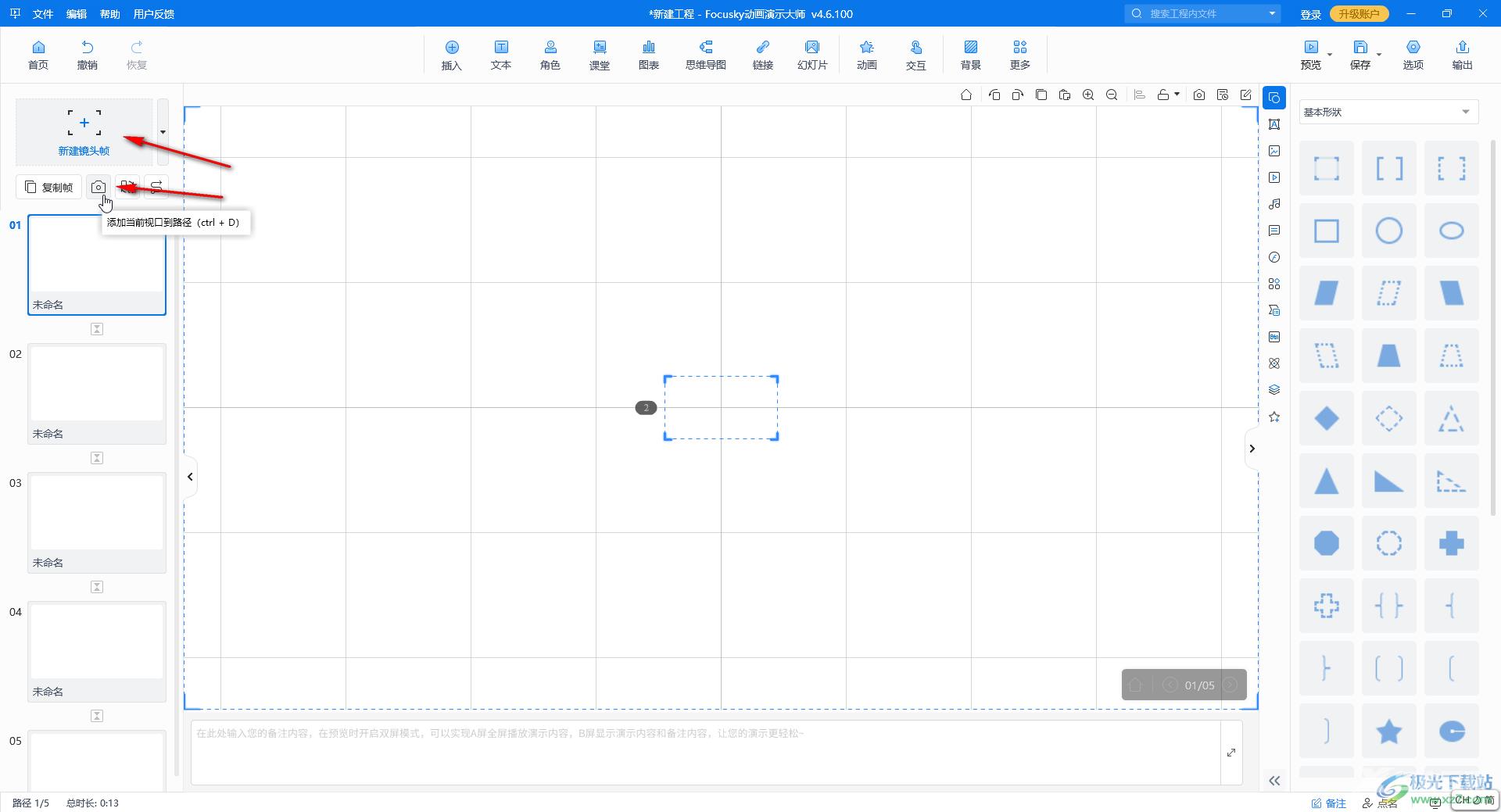
Task: Open the 用户反馈 menu
Action: coord(154,14)
